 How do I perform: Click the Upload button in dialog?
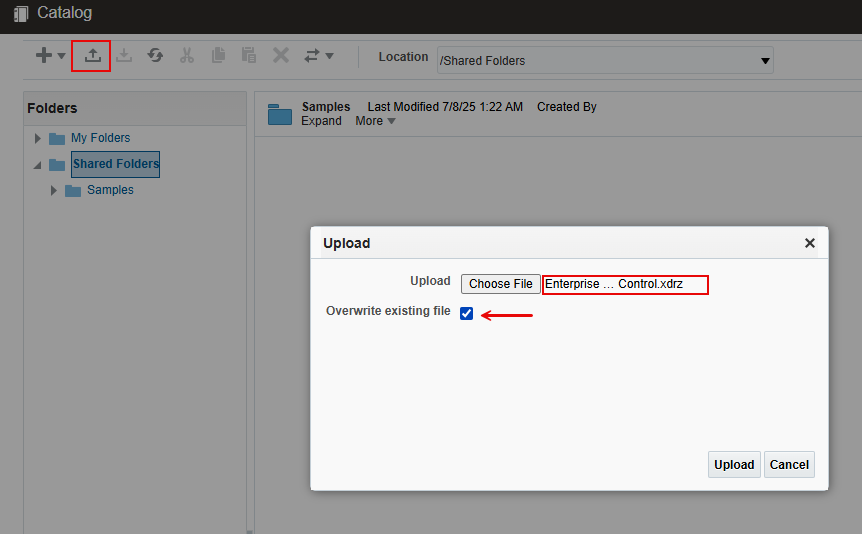734,465
